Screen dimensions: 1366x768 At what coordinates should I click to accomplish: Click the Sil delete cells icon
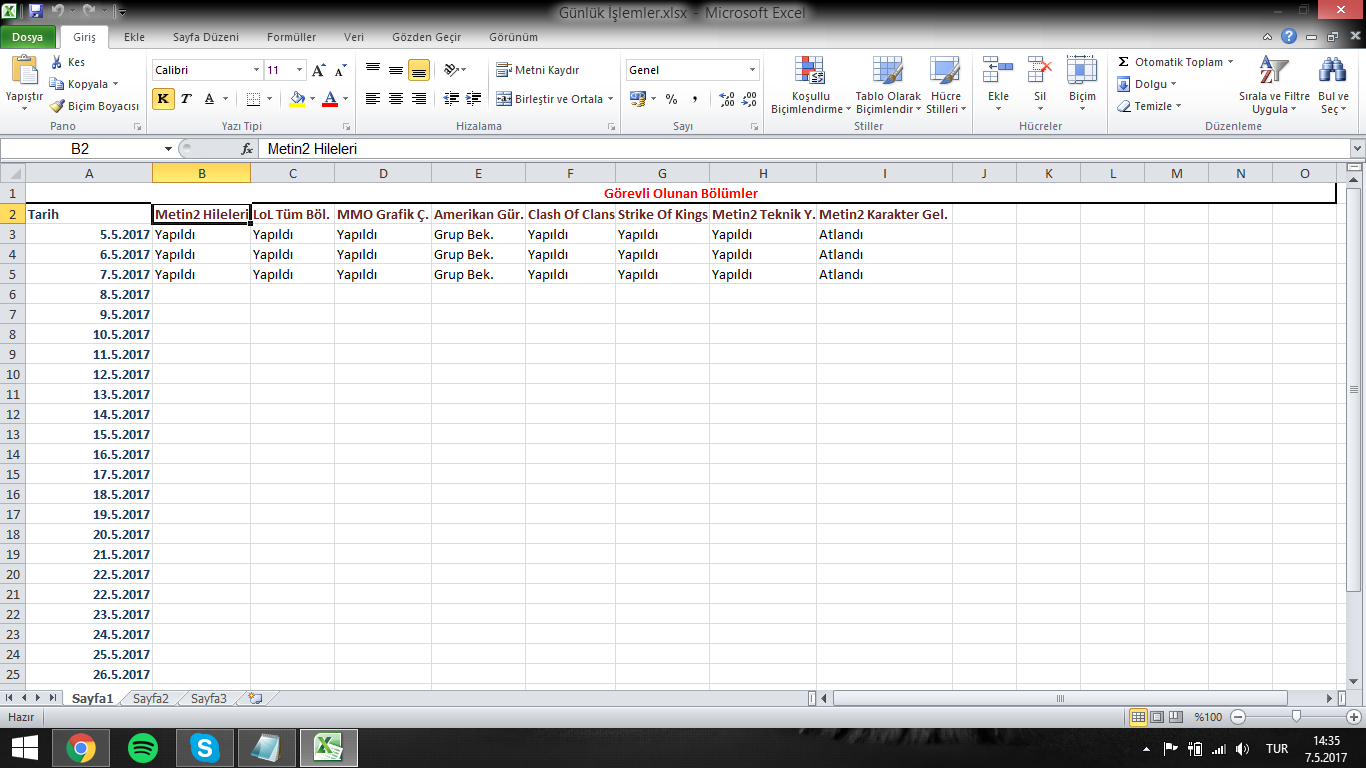pos(1040,71)
